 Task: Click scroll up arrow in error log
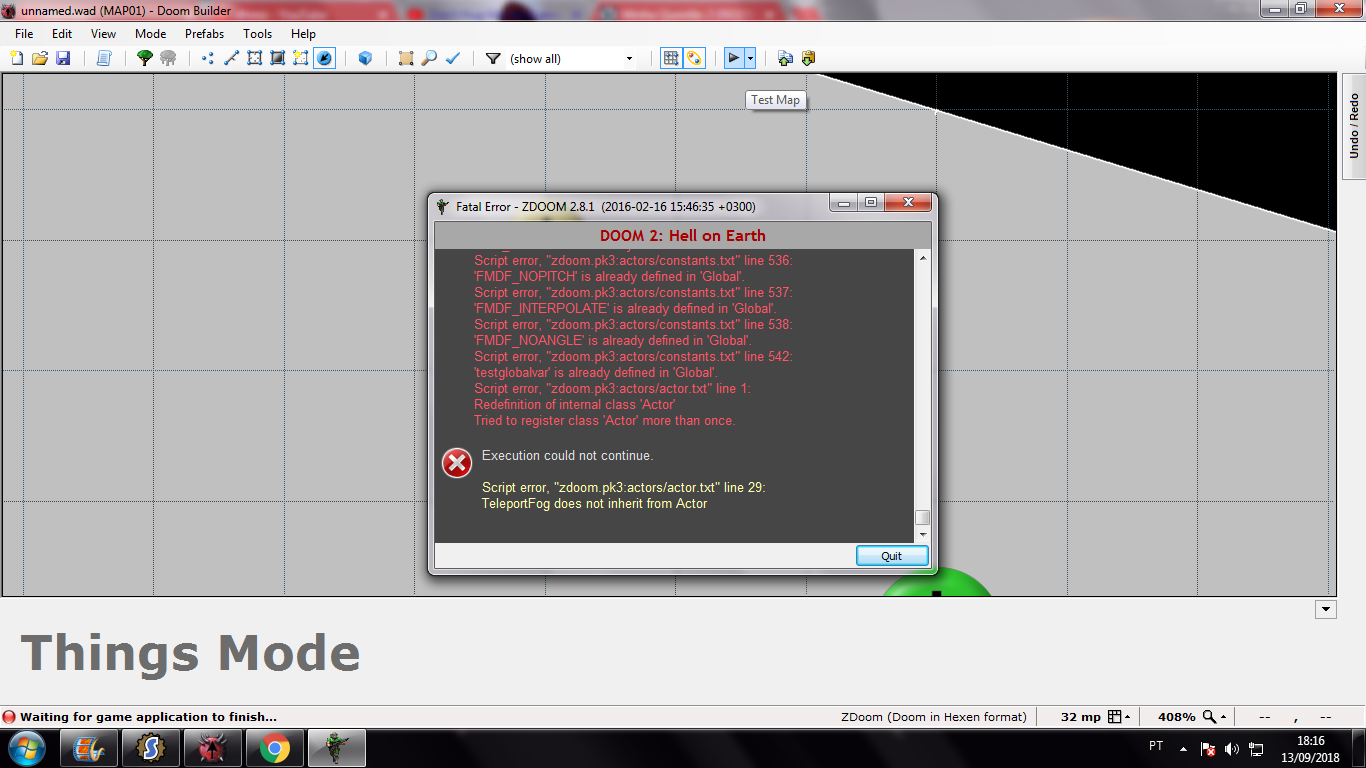tap(923, 258)
